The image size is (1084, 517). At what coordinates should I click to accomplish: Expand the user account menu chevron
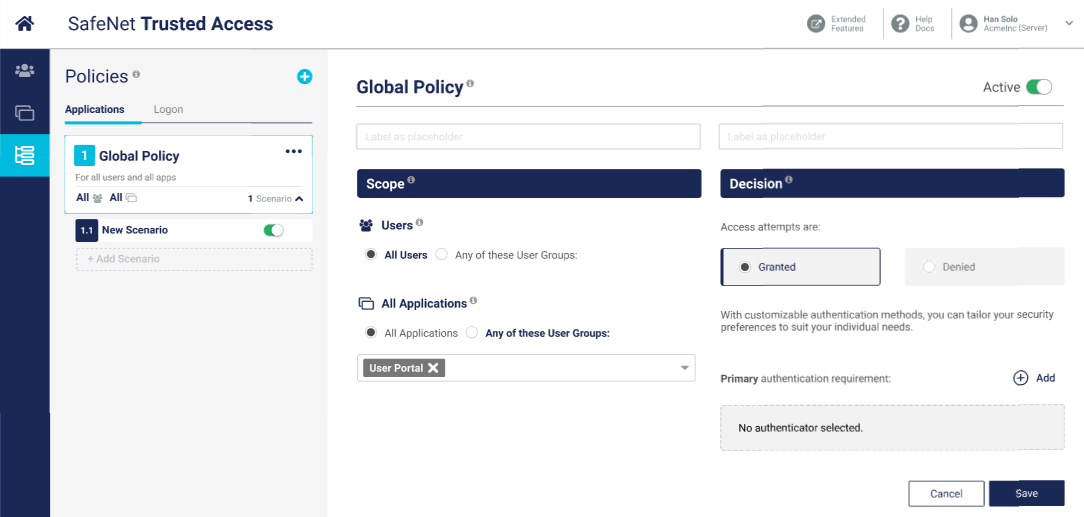click(1069, 24)
